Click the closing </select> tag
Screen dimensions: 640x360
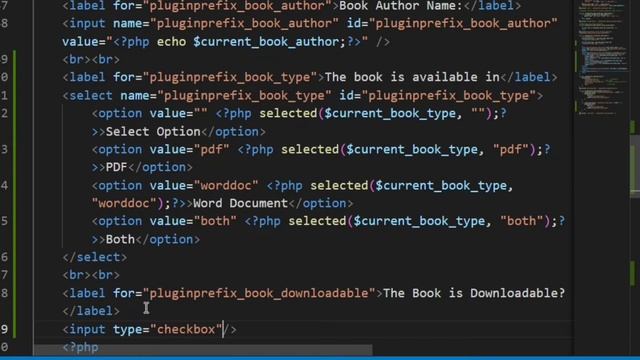95,257
